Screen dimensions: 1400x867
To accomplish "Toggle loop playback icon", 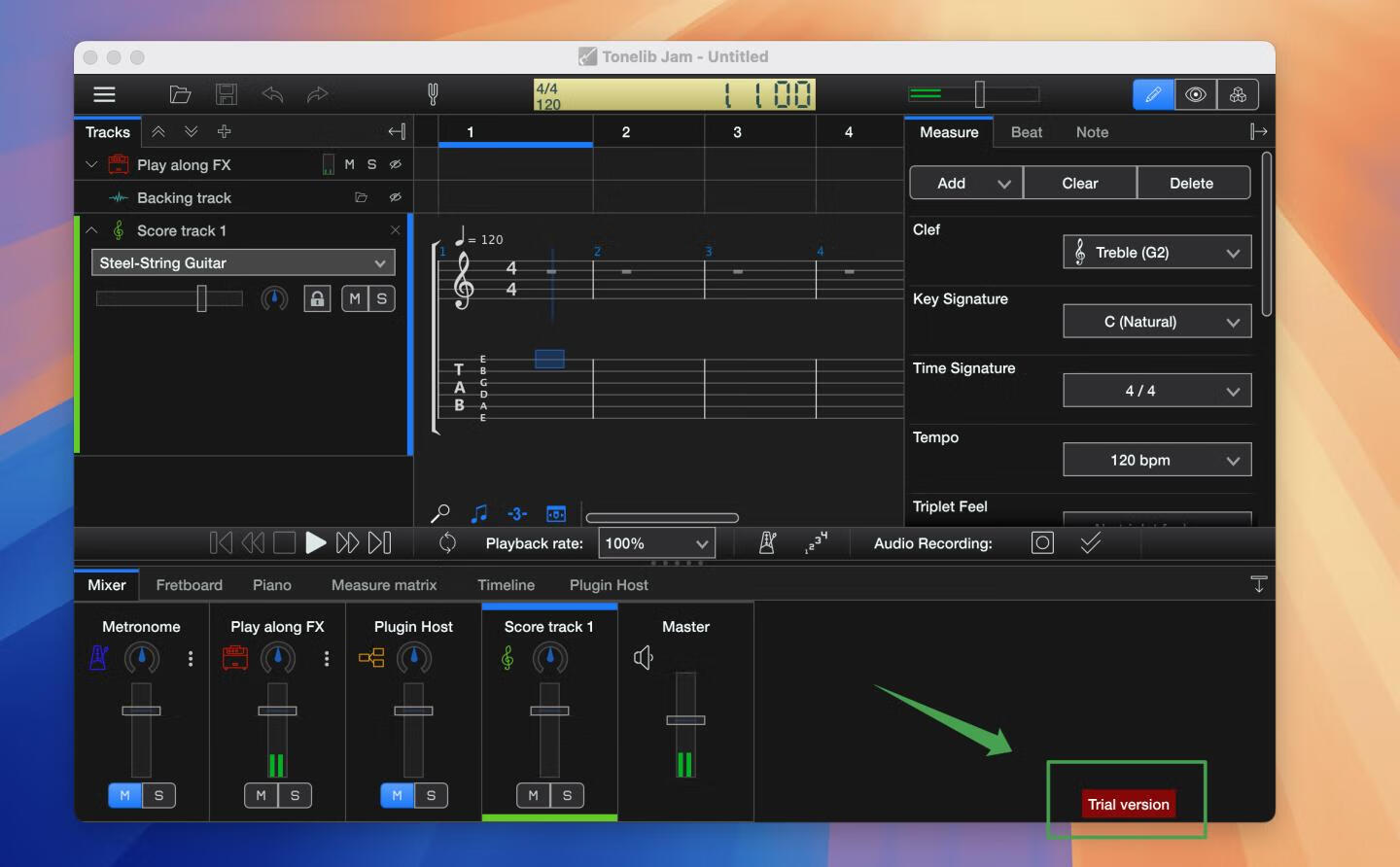I will [447, 542].
